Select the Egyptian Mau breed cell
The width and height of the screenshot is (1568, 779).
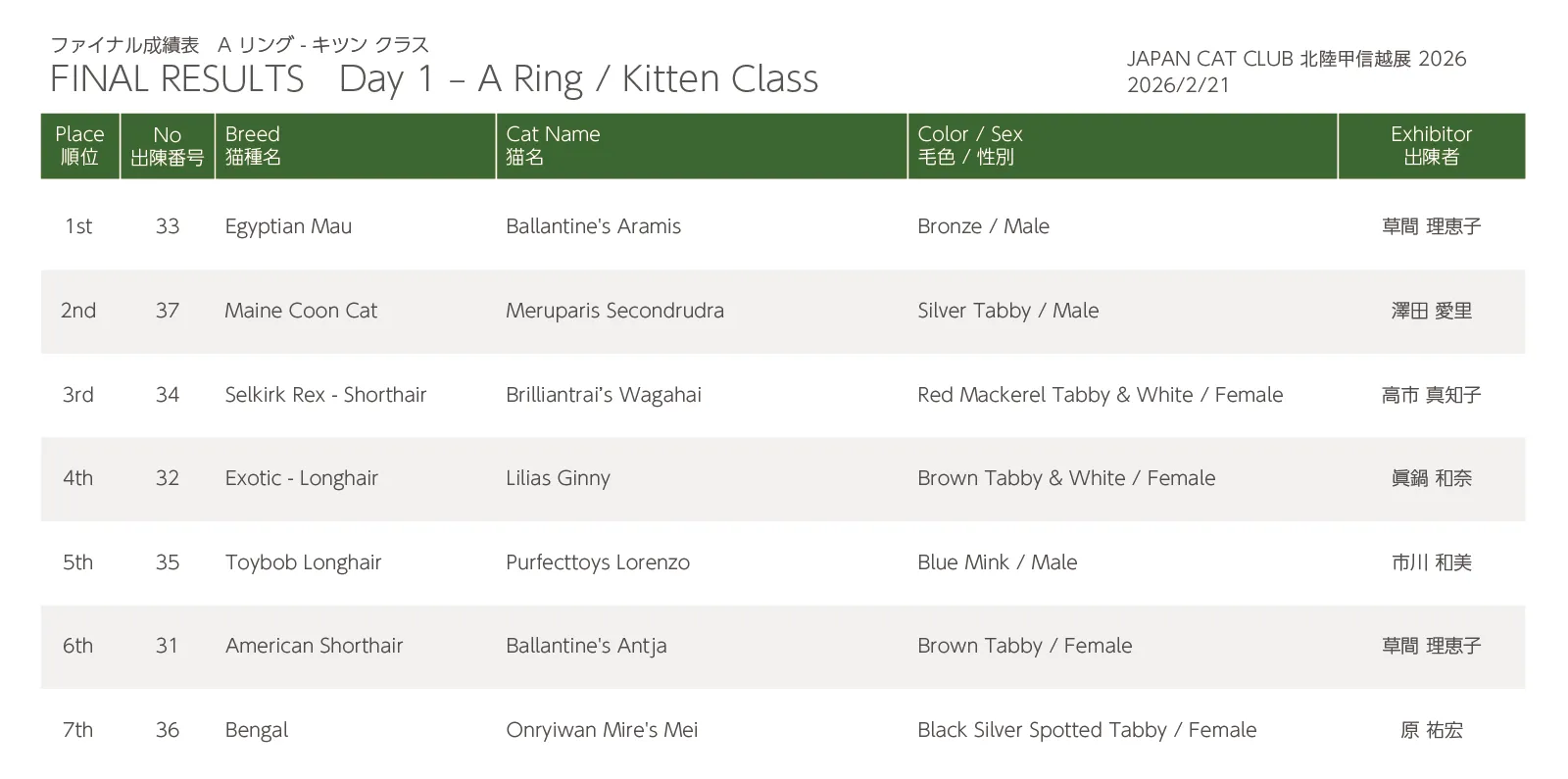click(x=288, y=226)
